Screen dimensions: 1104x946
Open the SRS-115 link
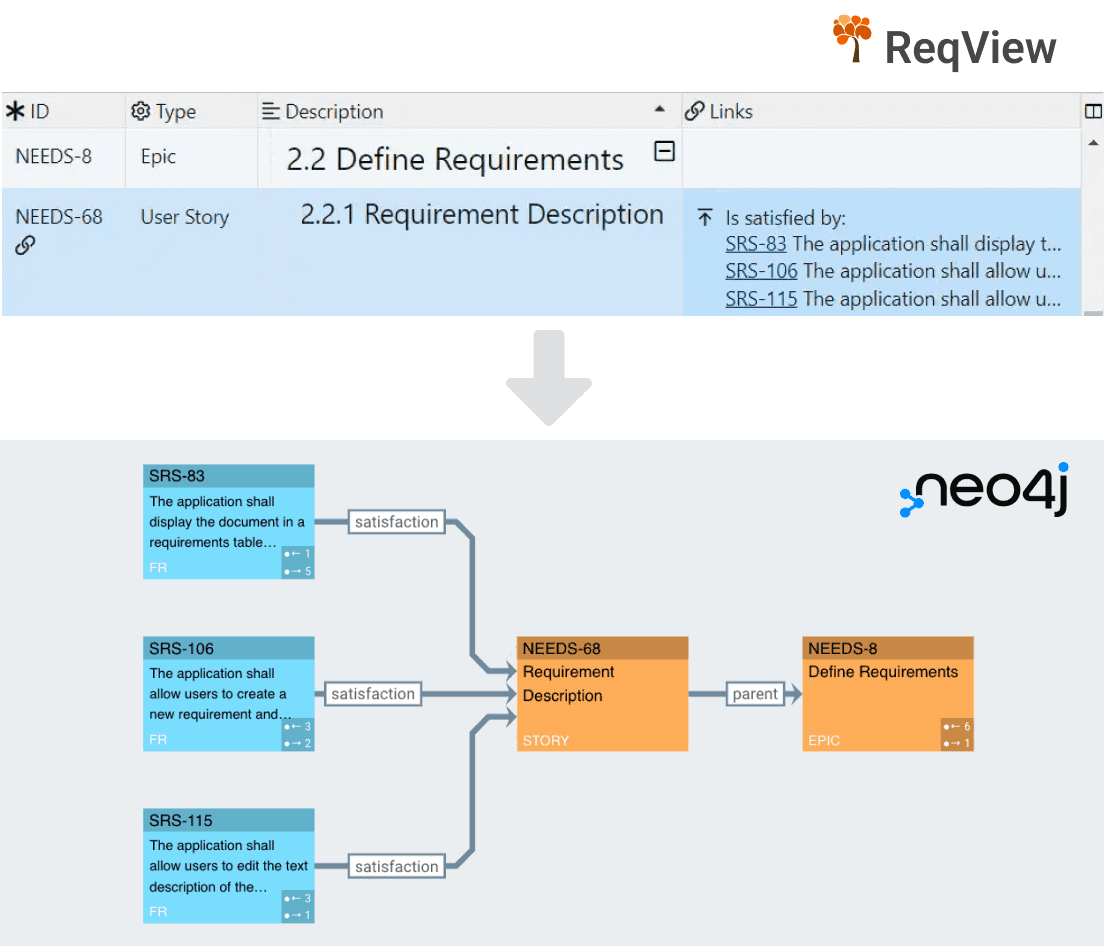tap(761, 299)
